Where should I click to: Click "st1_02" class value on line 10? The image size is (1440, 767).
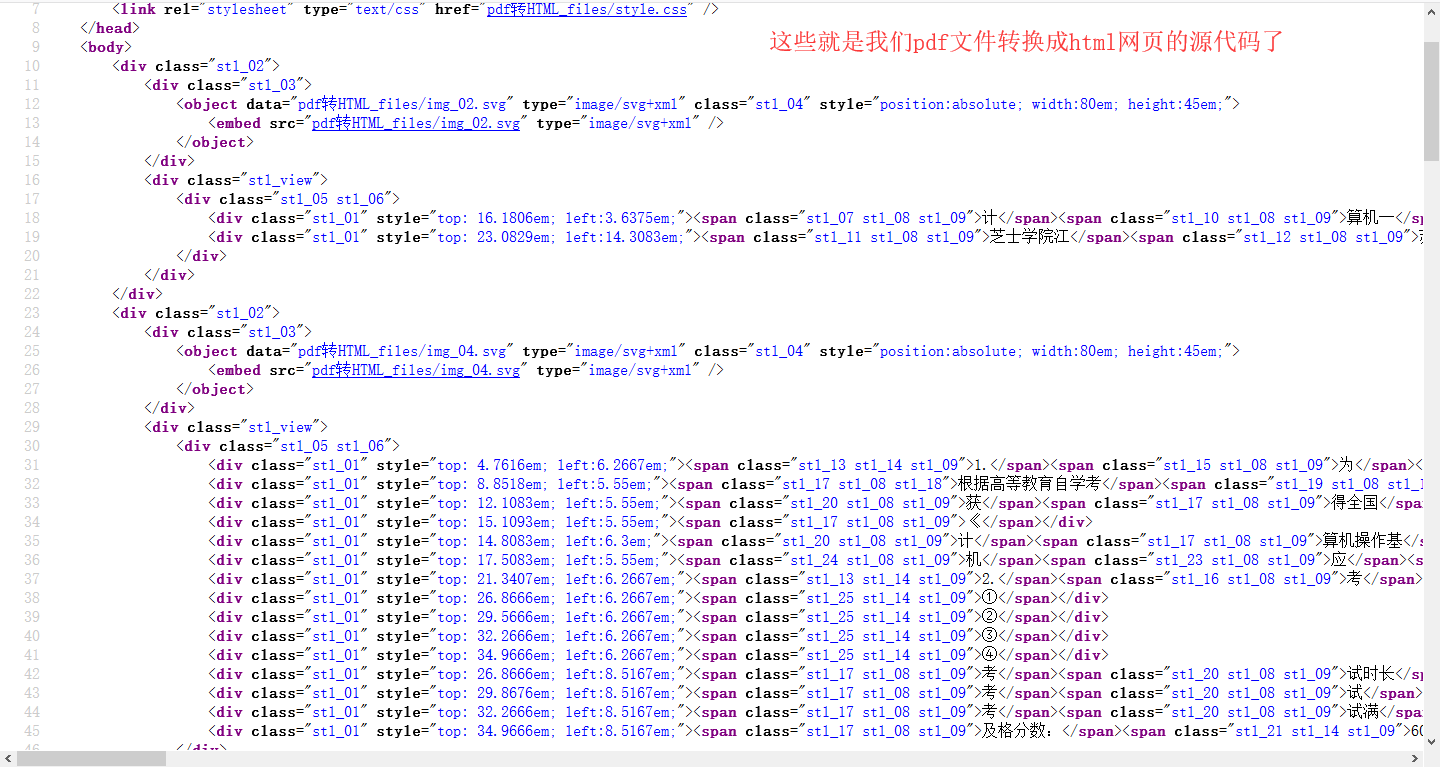pyautogui.click(x=241, y=66)
